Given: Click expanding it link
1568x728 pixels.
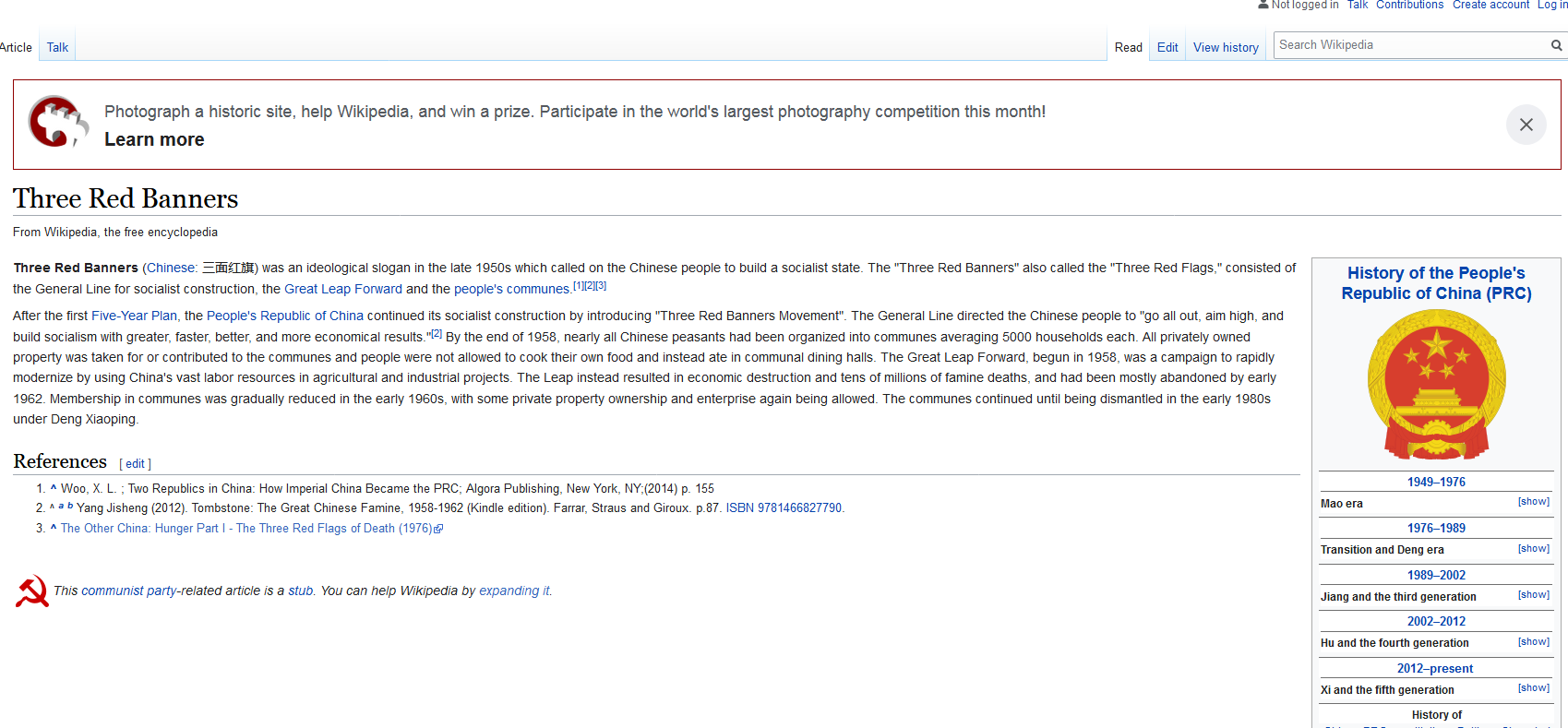Looking at the screenshot, I should tap(514, 591).
